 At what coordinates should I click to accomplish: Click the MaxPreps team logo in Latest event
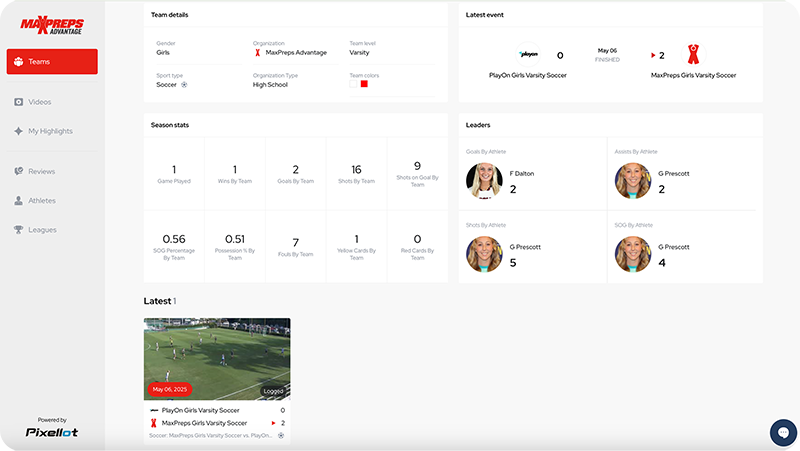coord(693,54)
